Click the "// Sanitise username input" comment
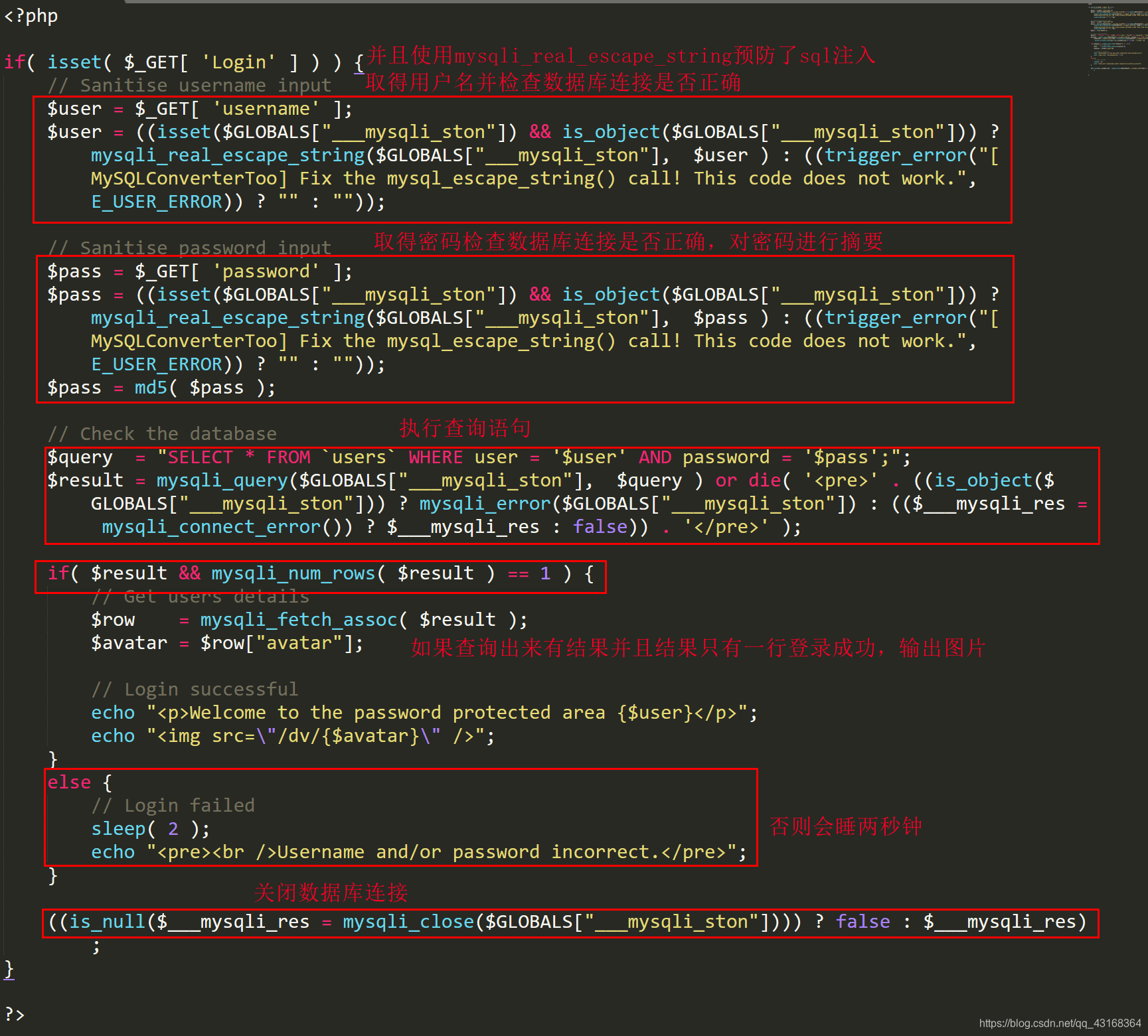The image size is (1148, 1036). coord(189,85)
